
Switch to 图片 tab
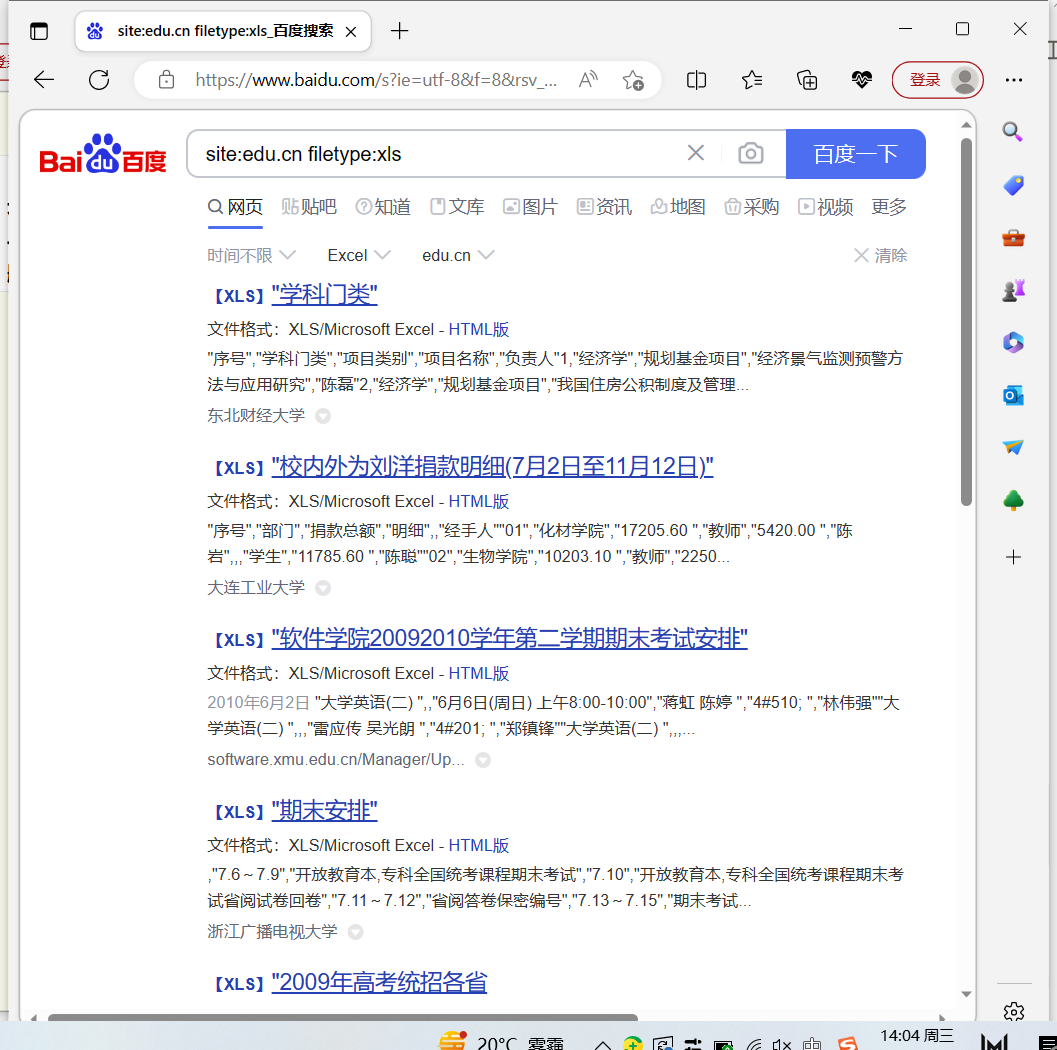[x=531, y=207]
